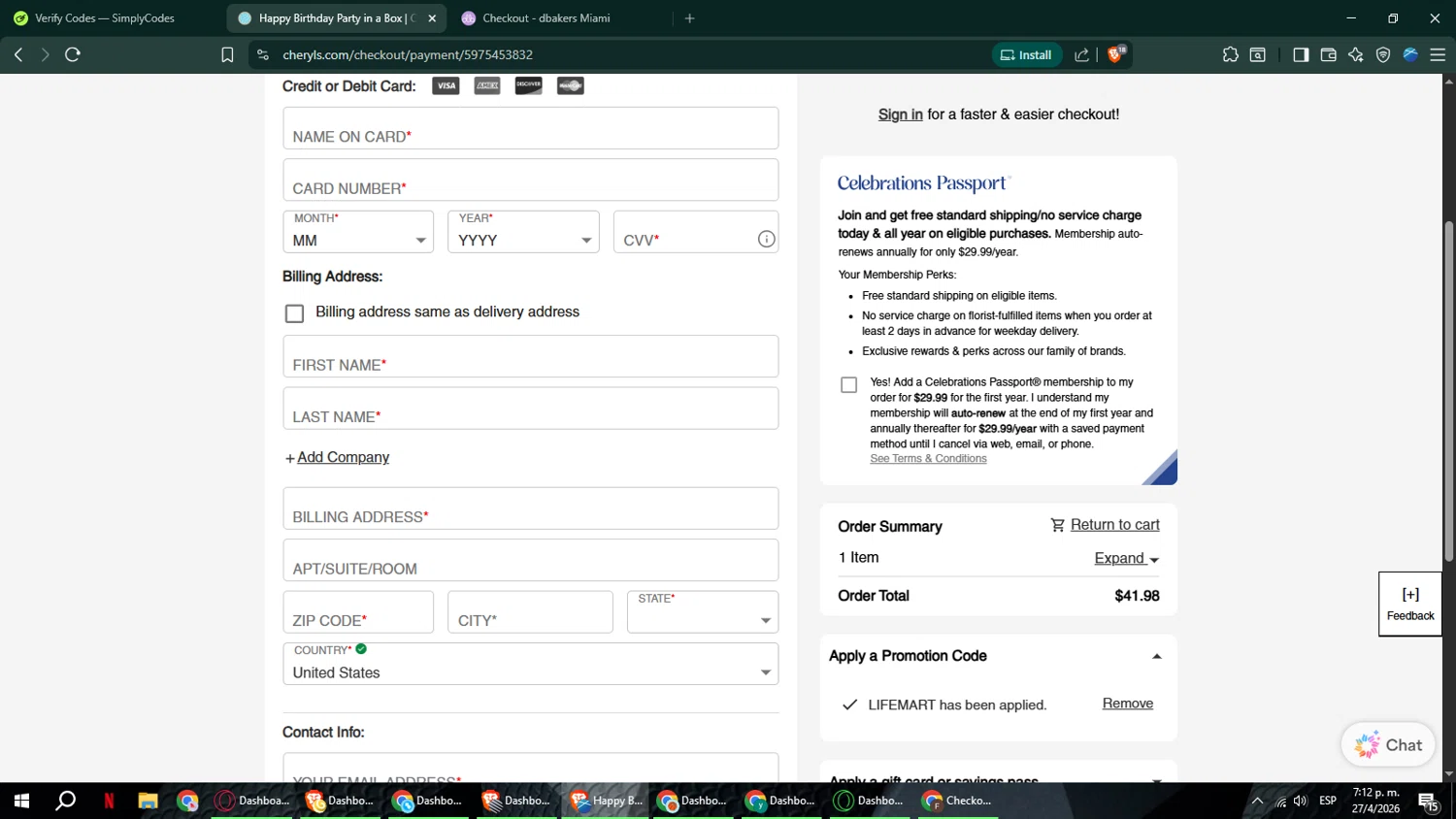Screen dimensions: 1456x819
Task: Reload the checkout page
Action: [x=73, y=55]
